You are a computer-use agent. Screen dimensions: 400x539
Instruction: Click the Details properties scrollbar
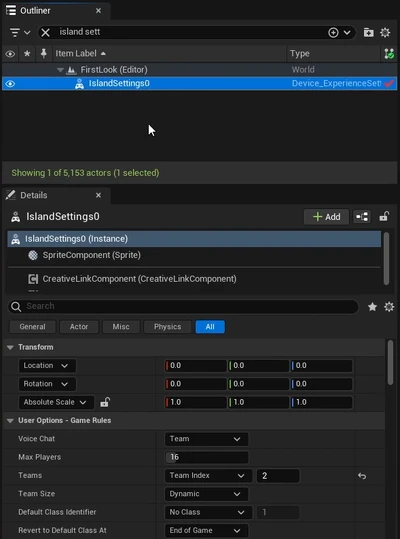390,362
